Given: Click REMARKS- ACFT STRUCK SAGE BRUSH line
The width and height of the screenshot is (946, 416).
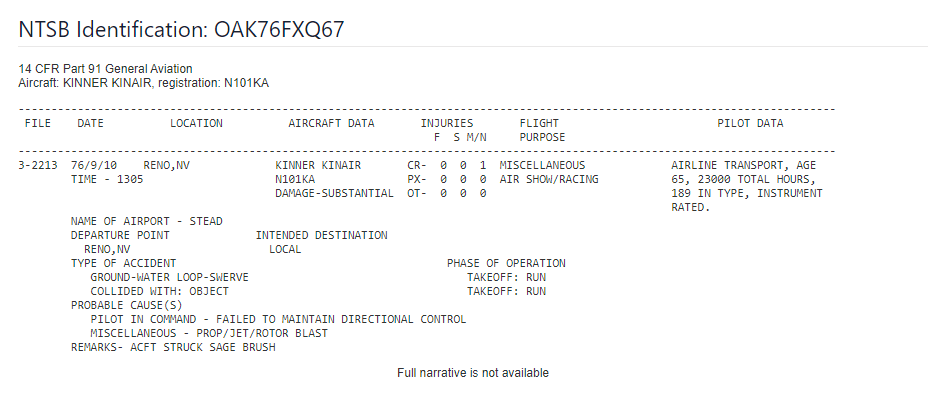Looking at the screenshot, I should pyautogui.click(x=173, y=347).
